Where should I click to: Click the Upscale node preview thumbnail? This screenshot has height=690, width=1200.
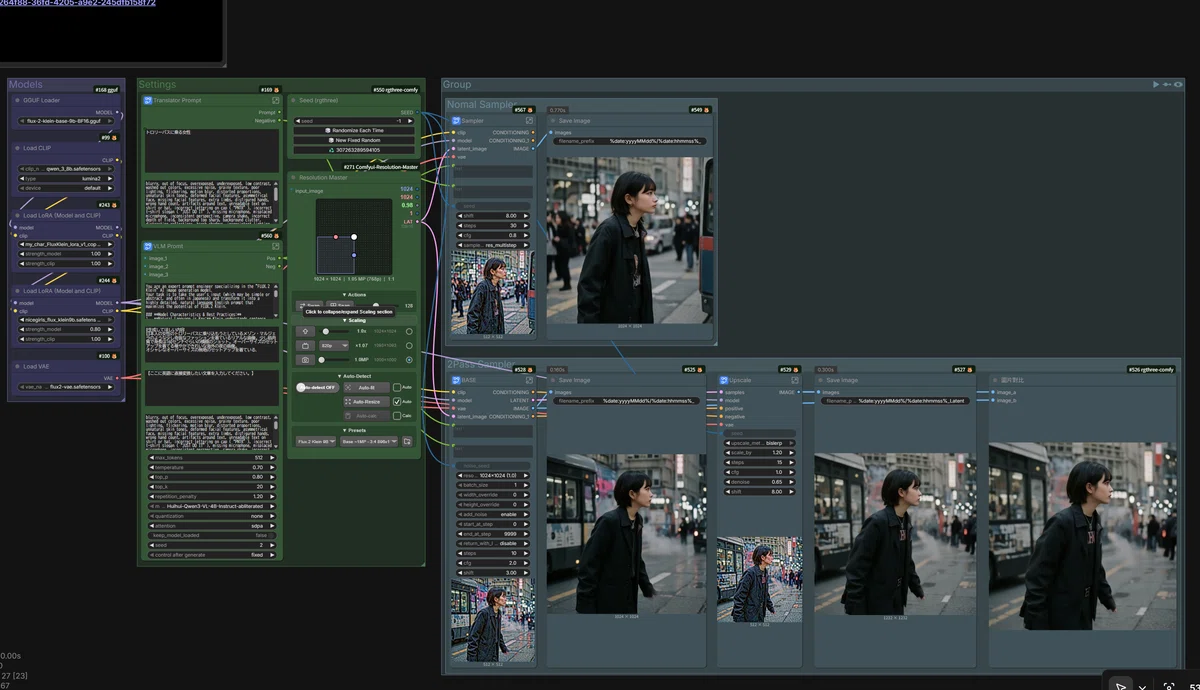[x=759, y=581]
